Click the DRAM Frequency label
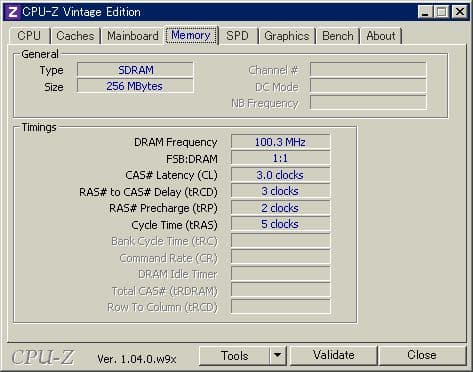 tap(176, 142)
